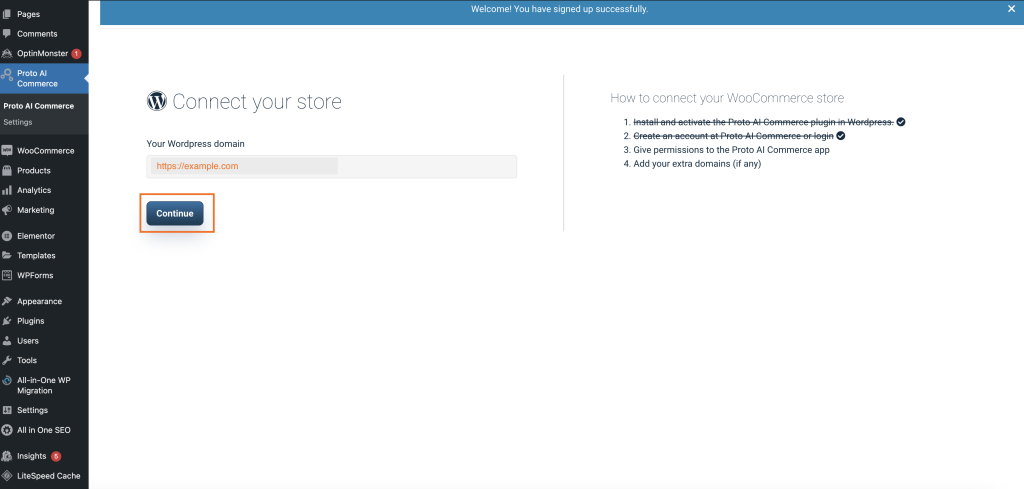This screenshot has height=489, width=1024.
Task: Click the Plugins plug icon
Action: (7, 321)
